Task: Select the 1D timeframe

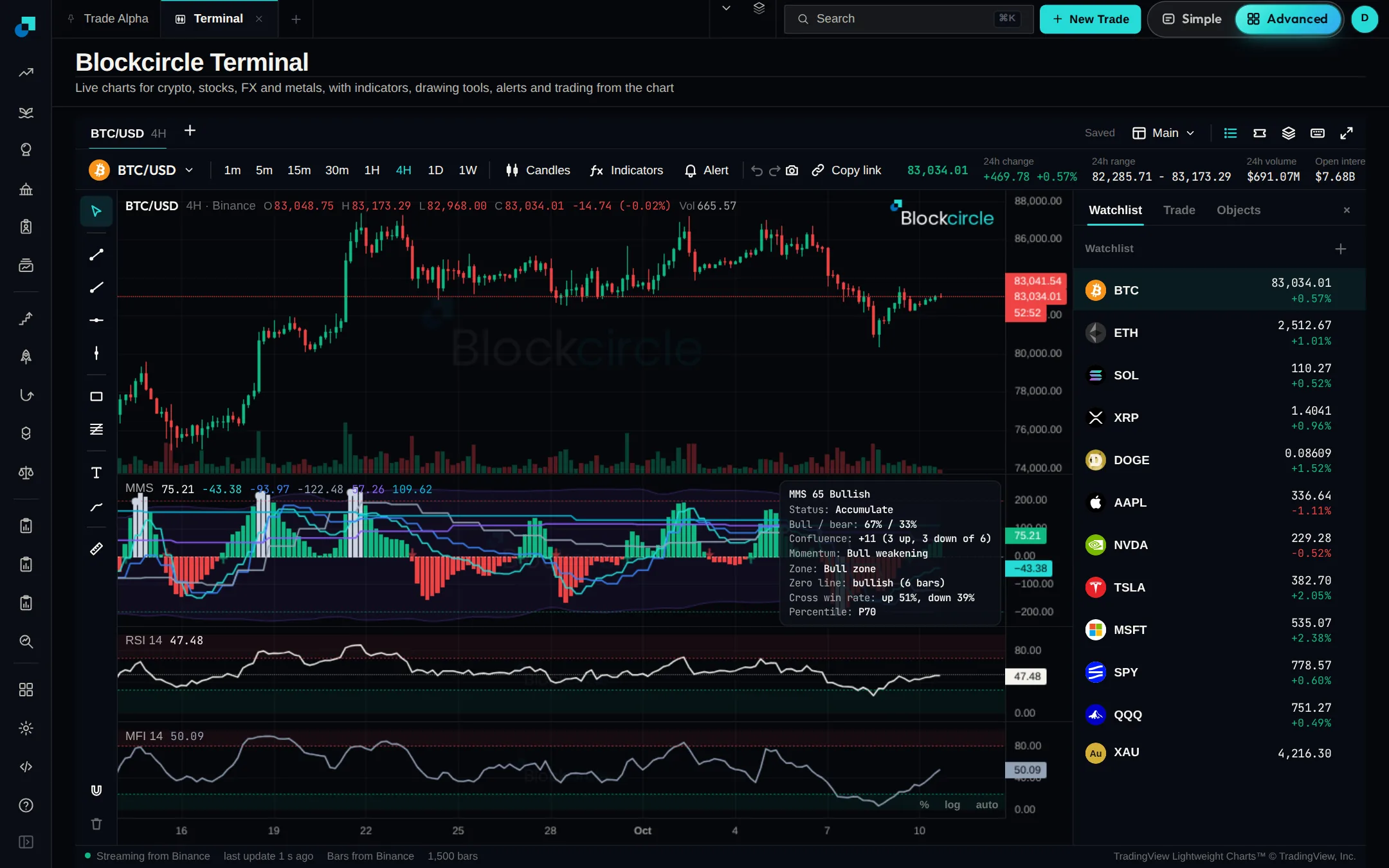Action: pyautogui.click(x=435, y=170)
